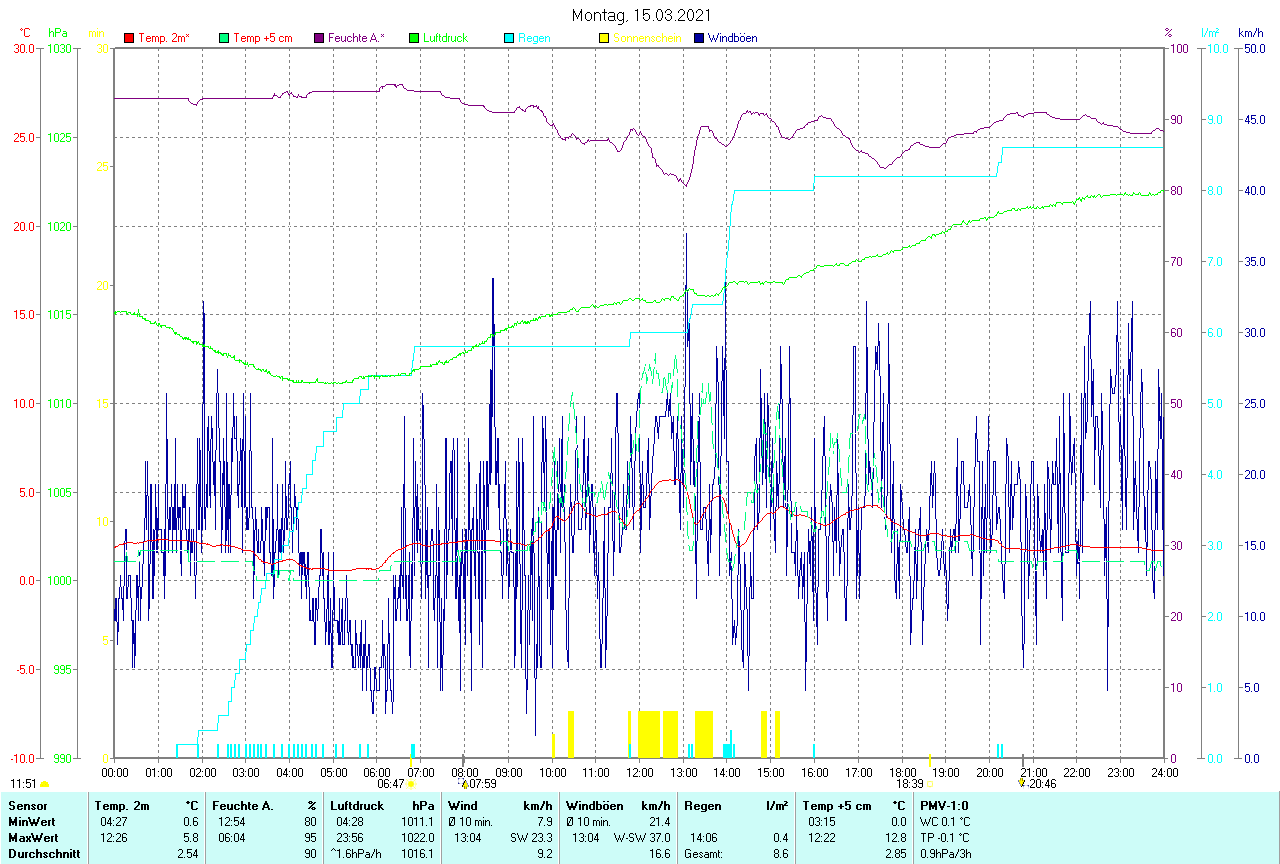Click the maximum temperature value '5.8'
This screenshot has width=1280, height=864.
click(x=191, y=838)
